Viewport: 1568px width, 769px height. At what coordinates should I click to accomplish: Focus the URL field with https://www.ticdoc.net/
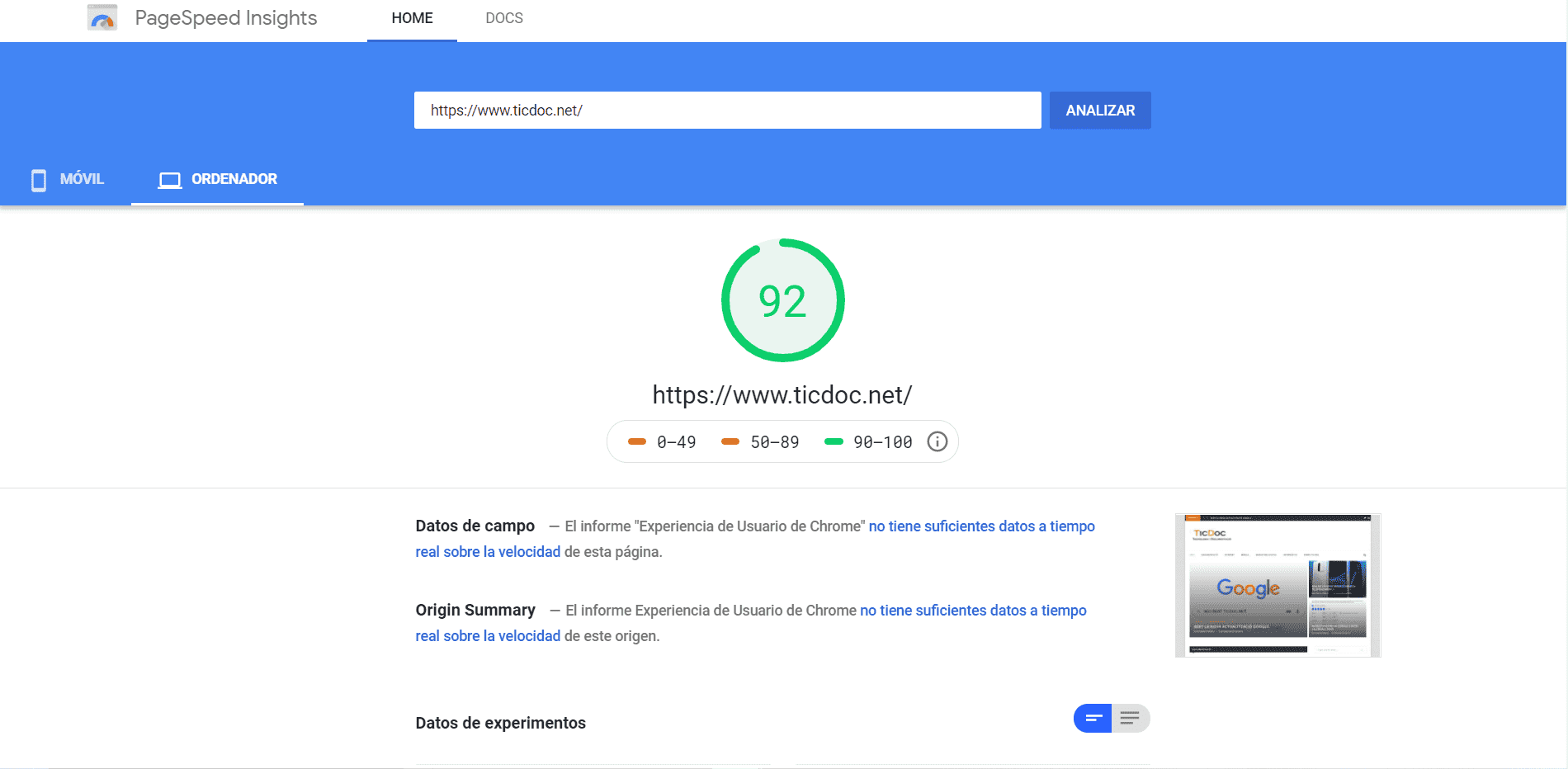tap(727, 110)
